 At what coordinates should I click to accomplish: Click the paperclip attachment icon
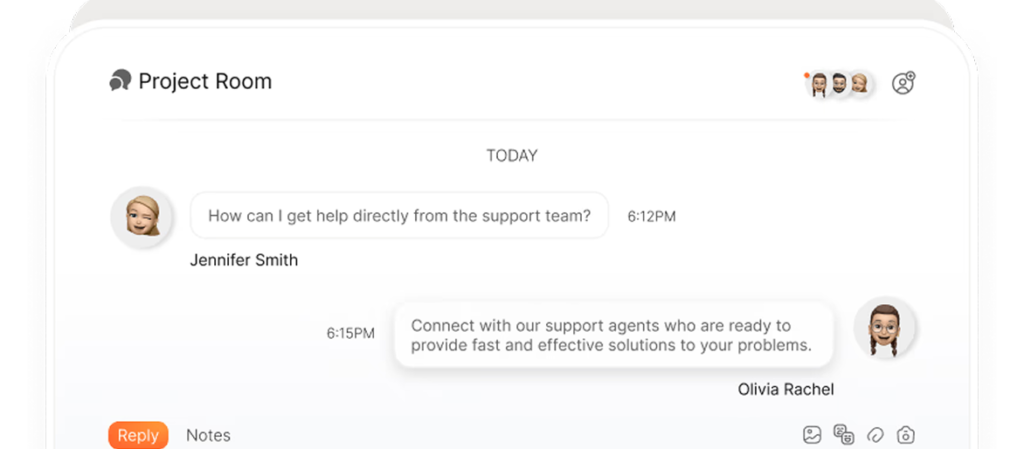pos(875,435)
